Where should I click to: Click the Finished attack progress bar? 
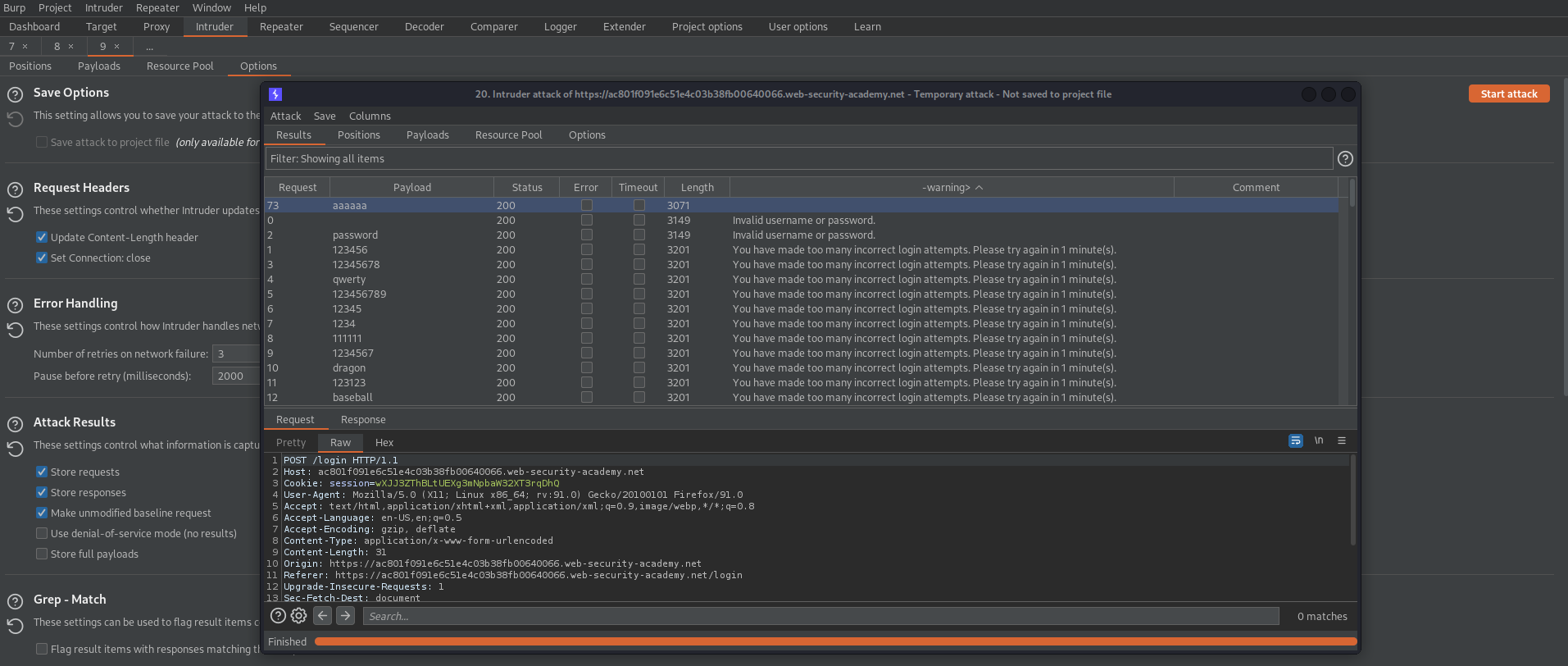pos(836,642)
